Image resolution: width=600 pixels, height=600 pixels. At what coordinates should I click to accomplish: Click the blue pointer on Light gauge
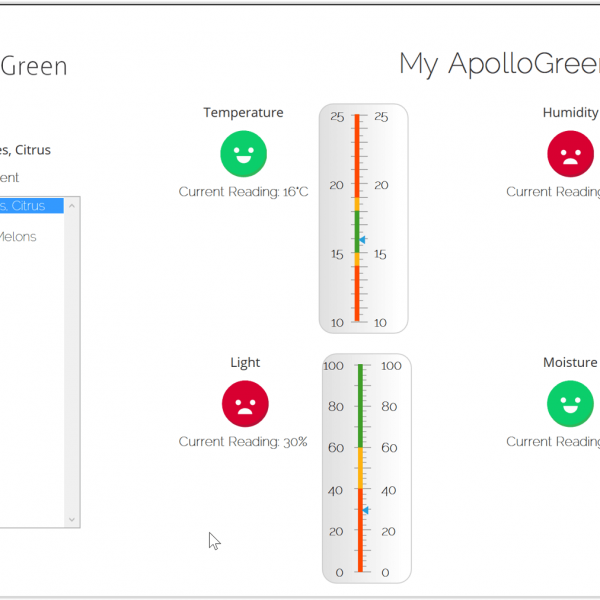click(365, 510)
